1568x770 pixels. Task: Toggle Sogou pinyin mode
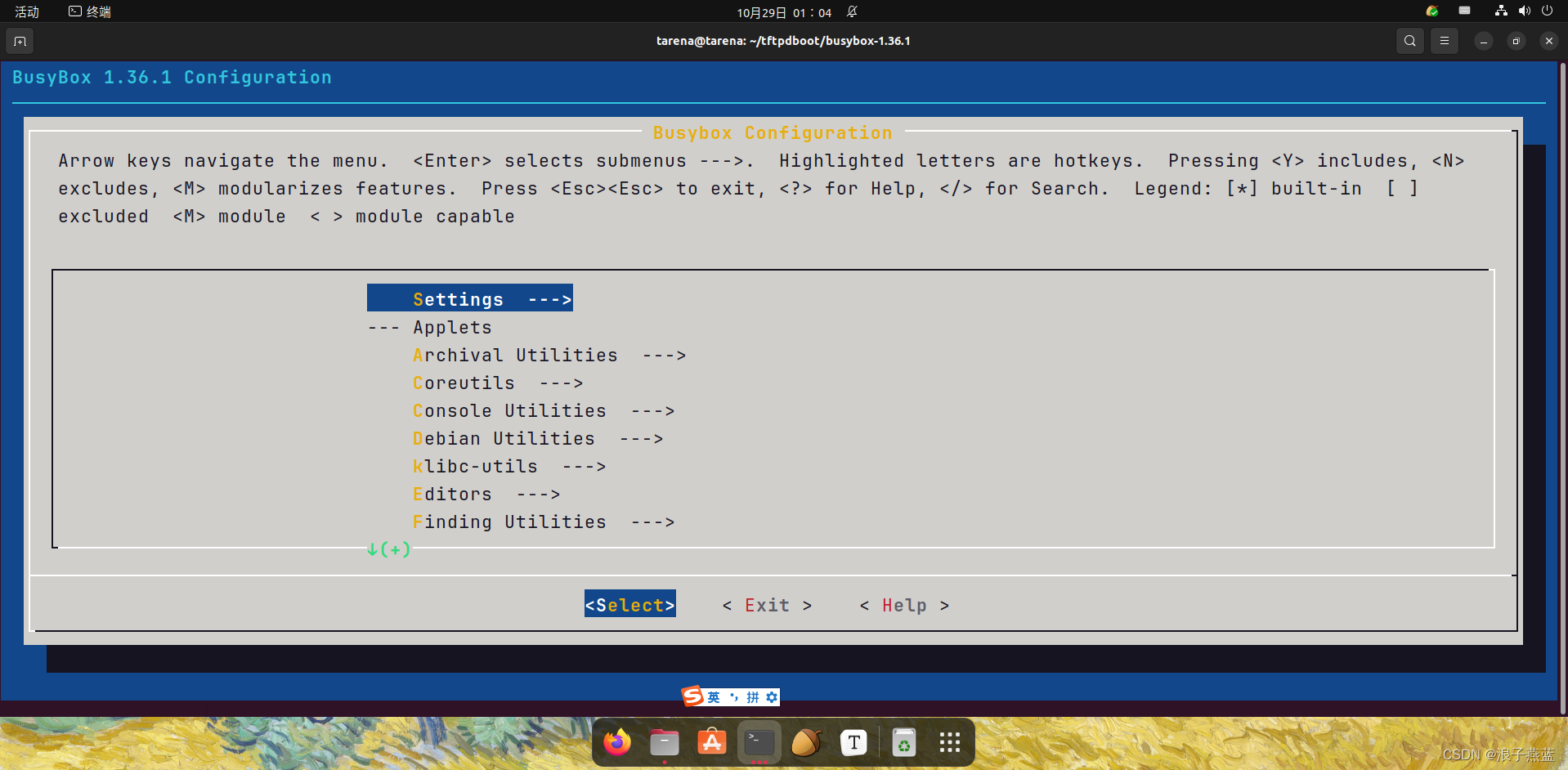(x=753, y=697)
